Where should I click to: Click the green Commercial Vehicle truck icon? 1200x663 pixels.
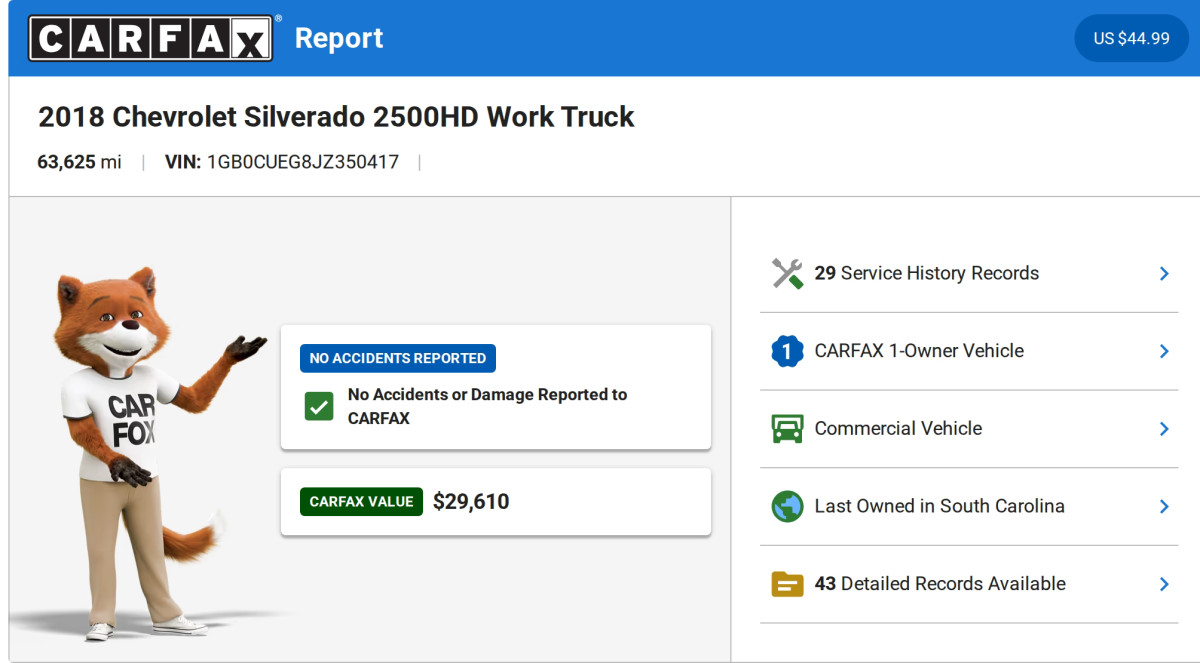click(788, 428)
